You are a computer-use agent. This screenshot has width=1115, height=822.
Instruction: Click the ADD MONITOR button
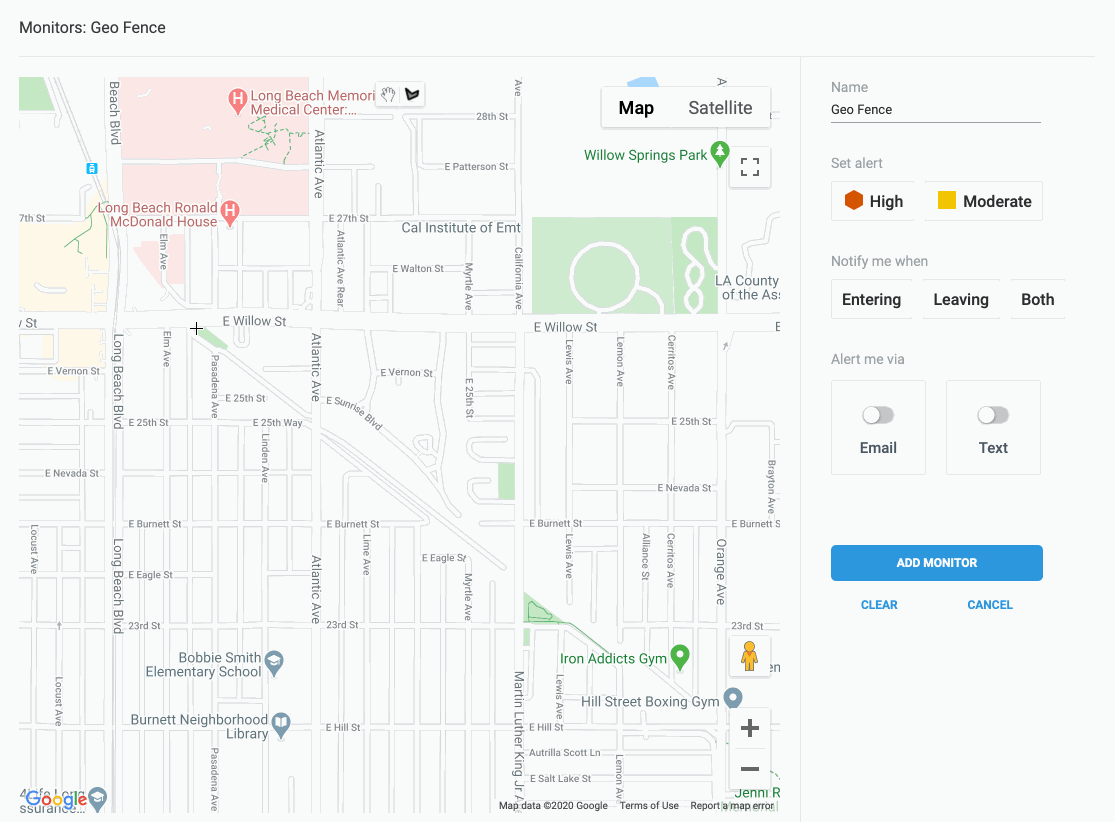(x=936, y=562)
